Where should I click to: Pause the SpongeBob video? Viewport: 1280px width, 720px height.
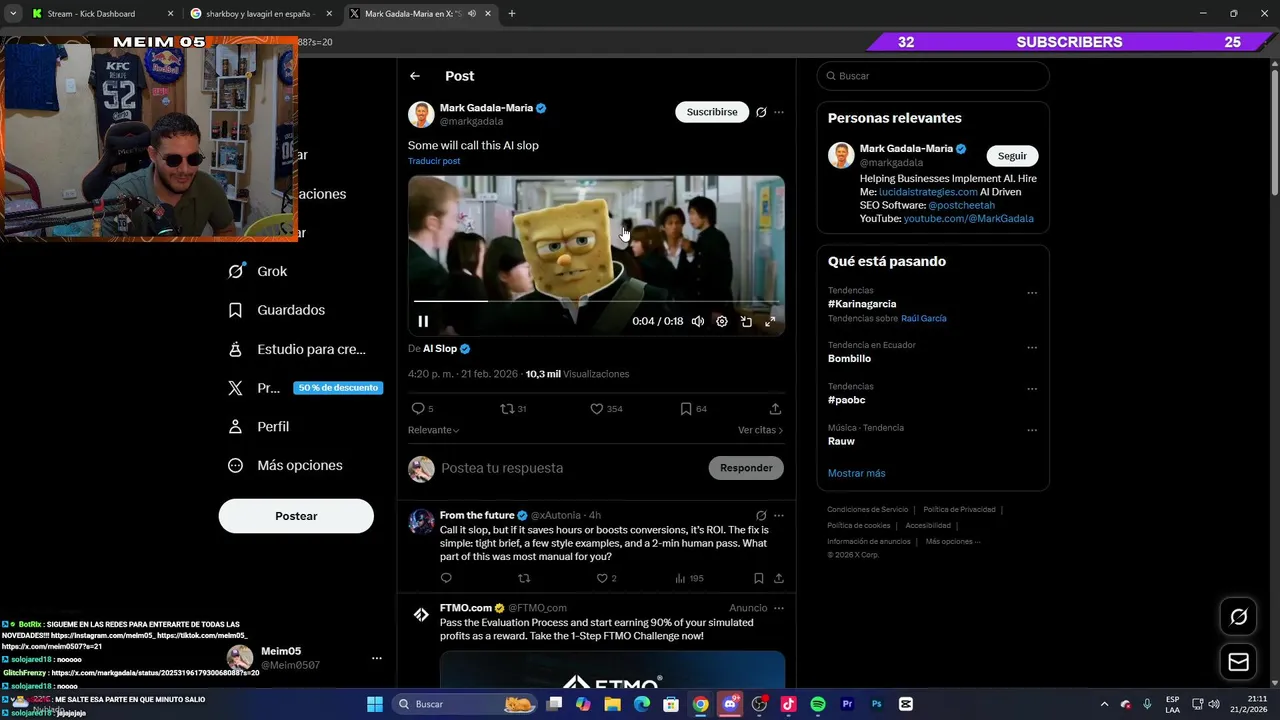423,321
